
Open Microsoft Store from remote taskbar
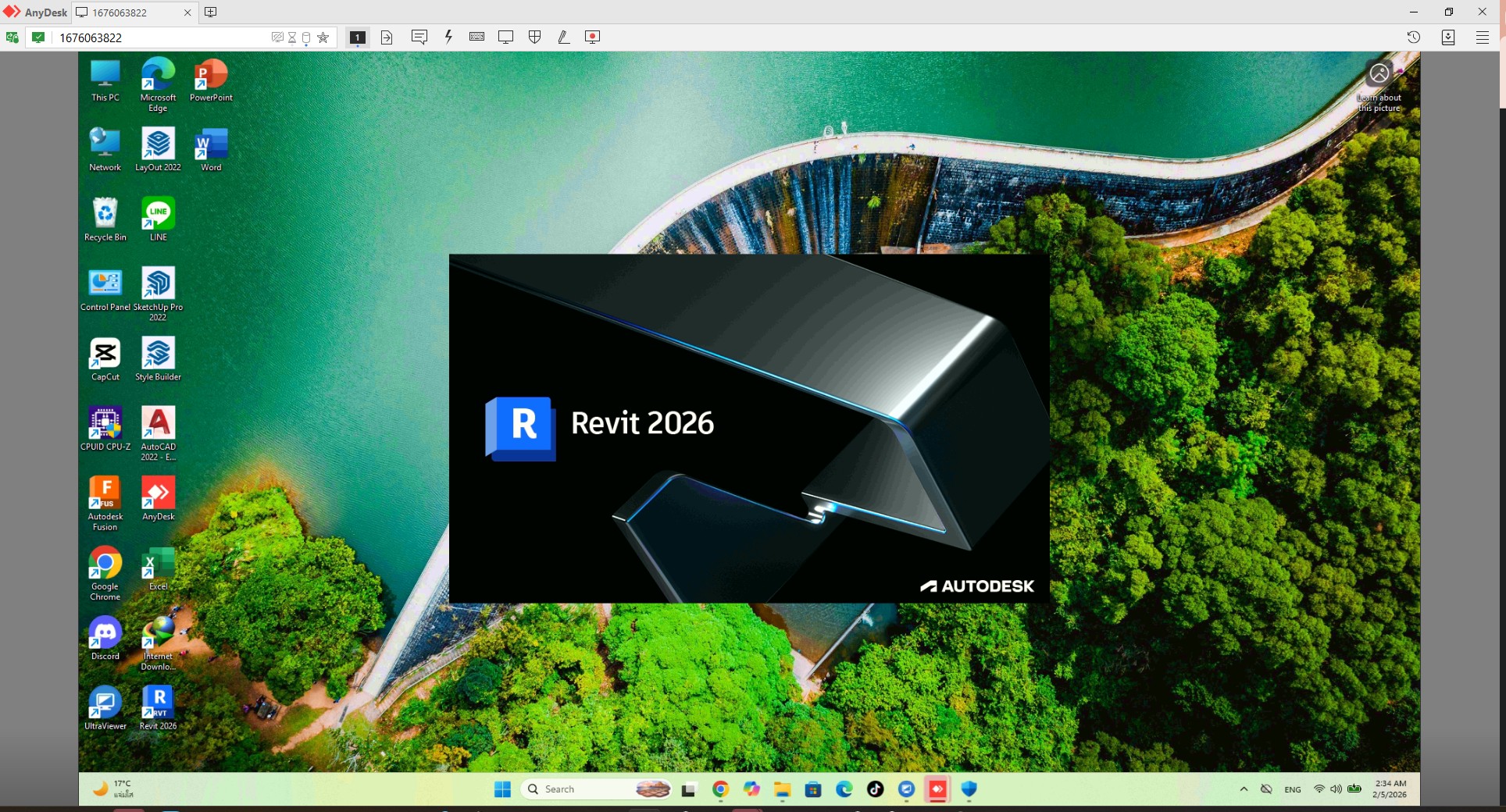[x=813, y=789]
